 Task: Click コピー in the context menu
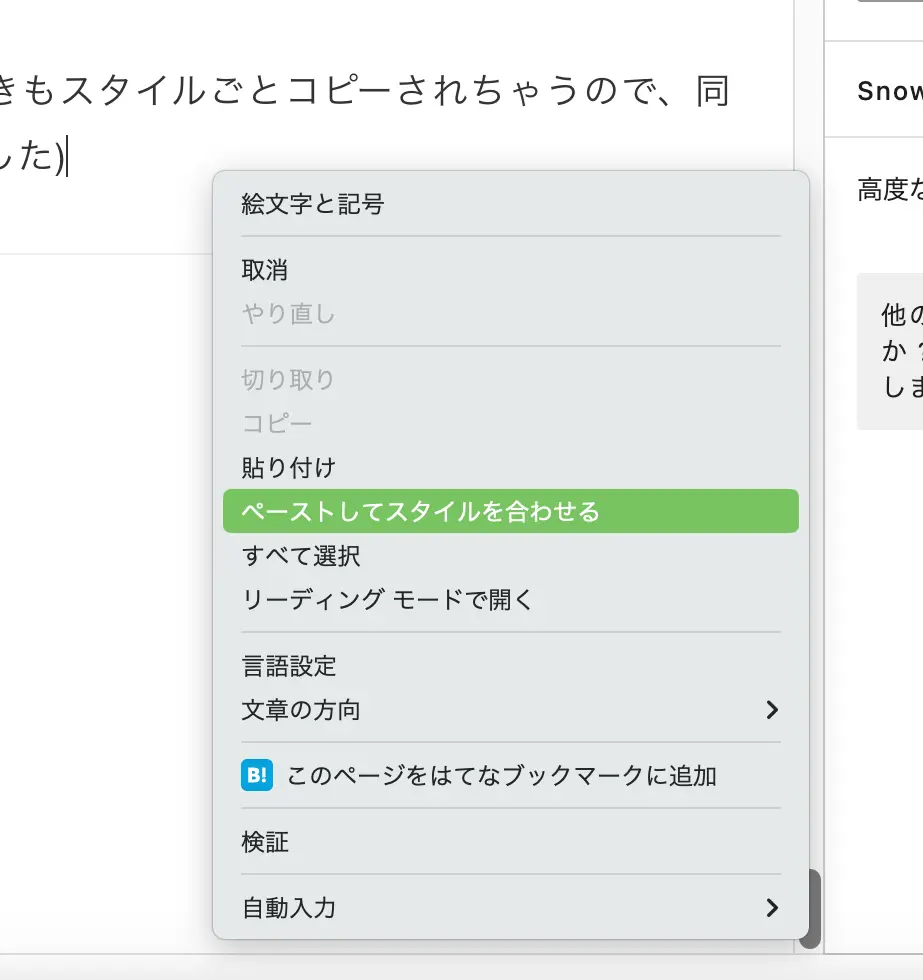point(277,423)
